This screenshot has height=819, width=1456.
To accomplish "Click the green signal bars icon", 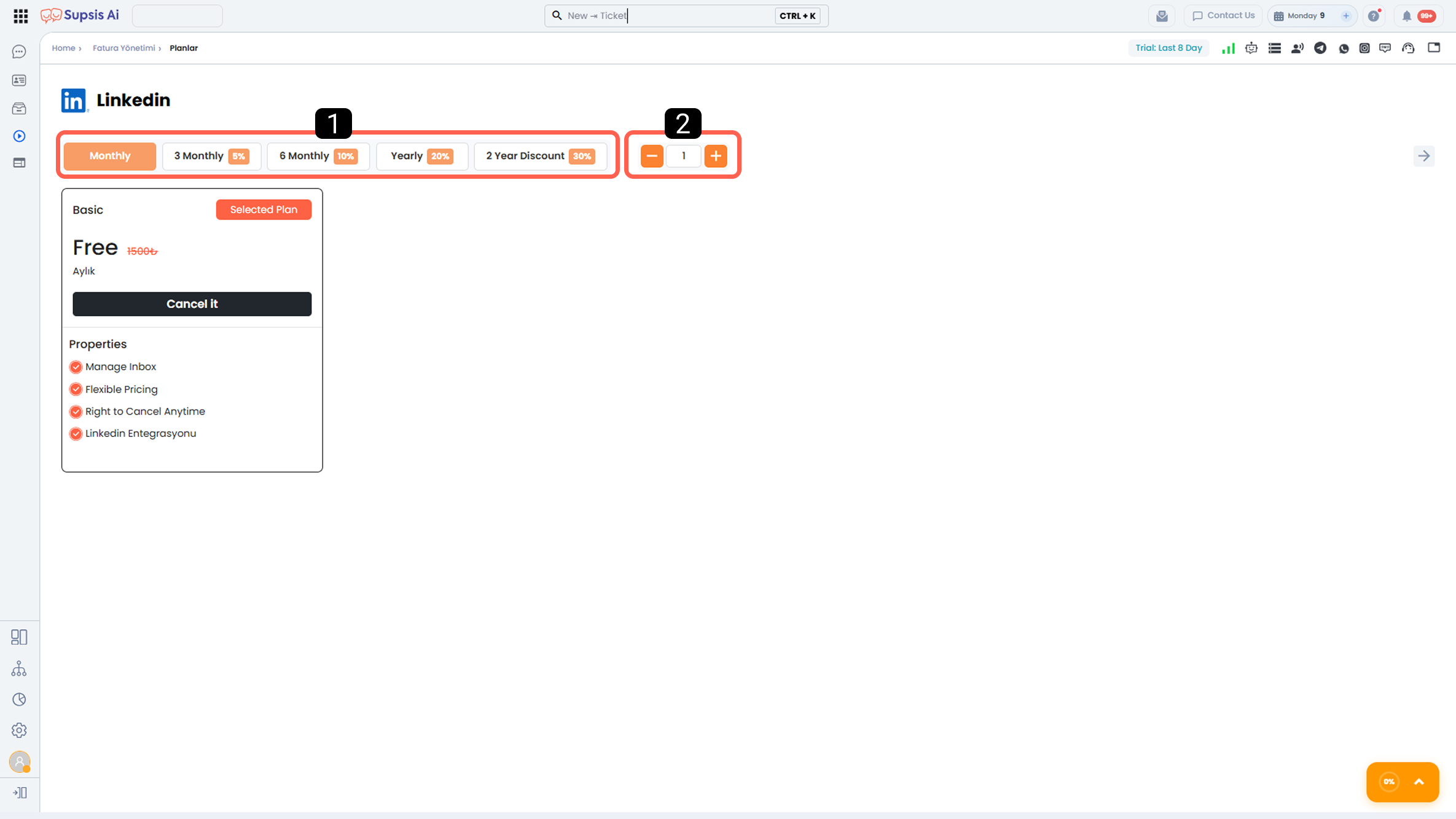I will (1228, 48).
